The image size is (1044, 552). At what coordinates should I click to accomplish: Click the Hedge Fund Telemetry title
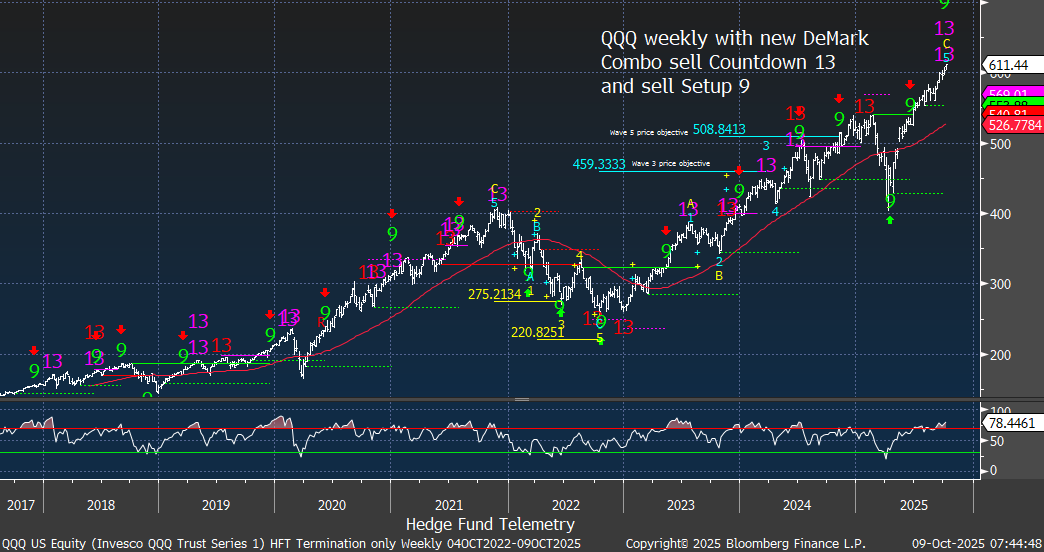tap(490, 524)
